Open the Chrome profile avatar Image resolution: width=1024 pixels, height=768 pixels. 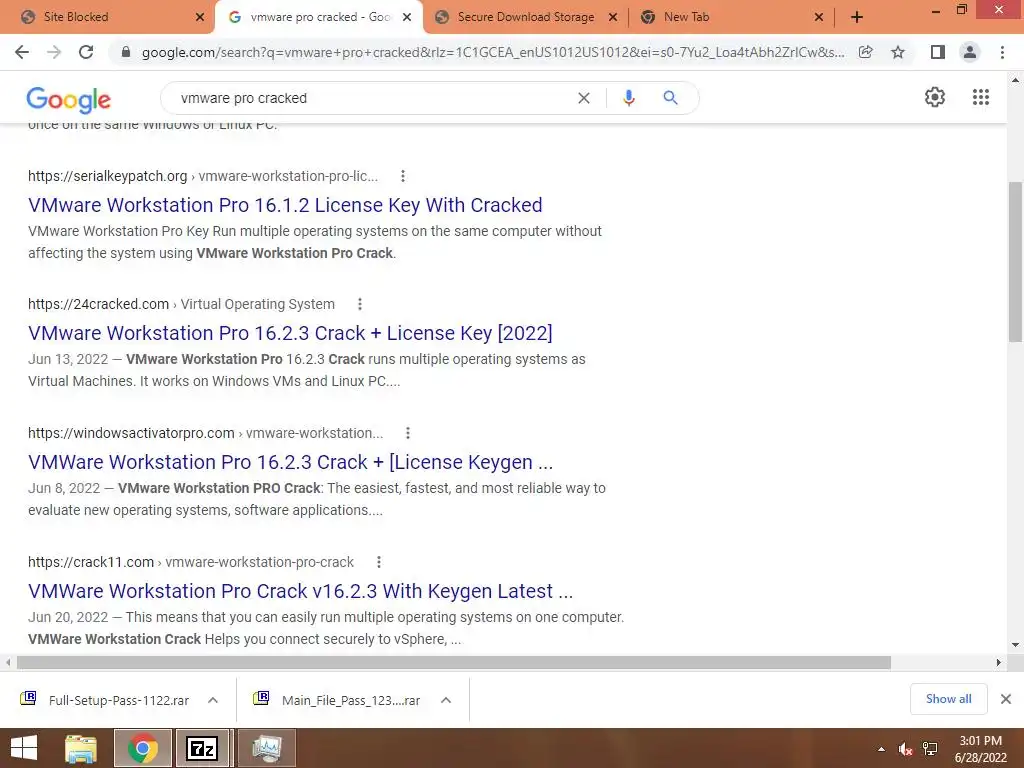click(970, 52)
